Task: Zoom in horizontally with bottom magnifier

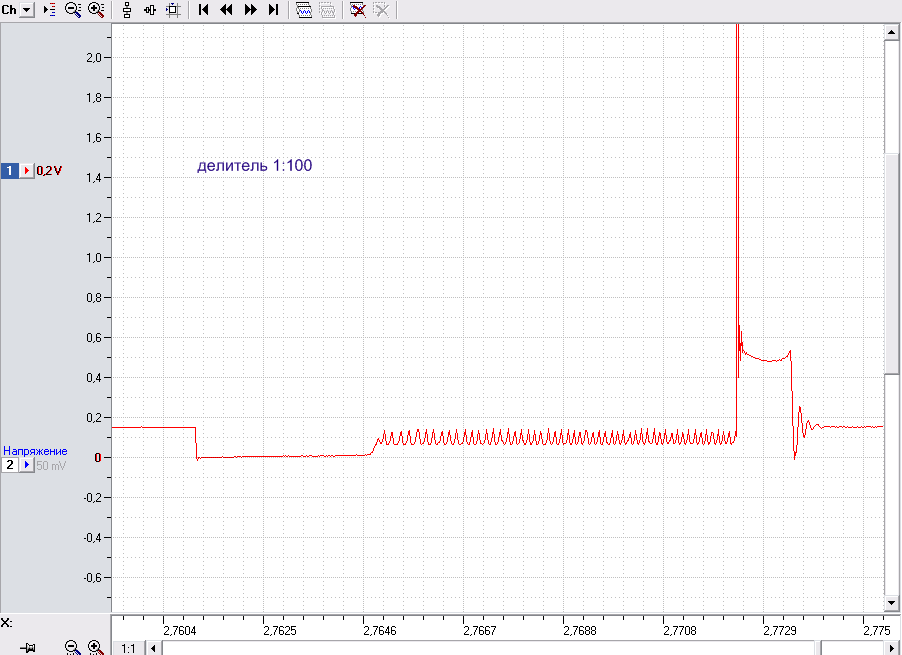Action: tap(95, 647)
